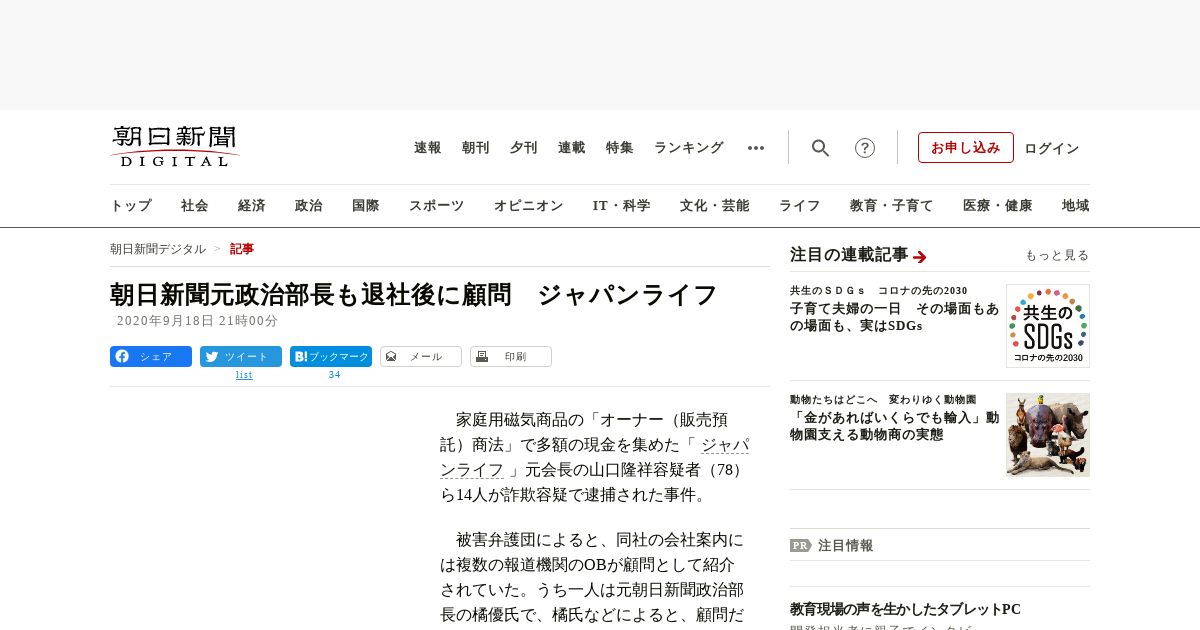The width and height of the screenshot is (1200, 630).
Task: Go to the 政治 section
Action: tap(309, 206)
